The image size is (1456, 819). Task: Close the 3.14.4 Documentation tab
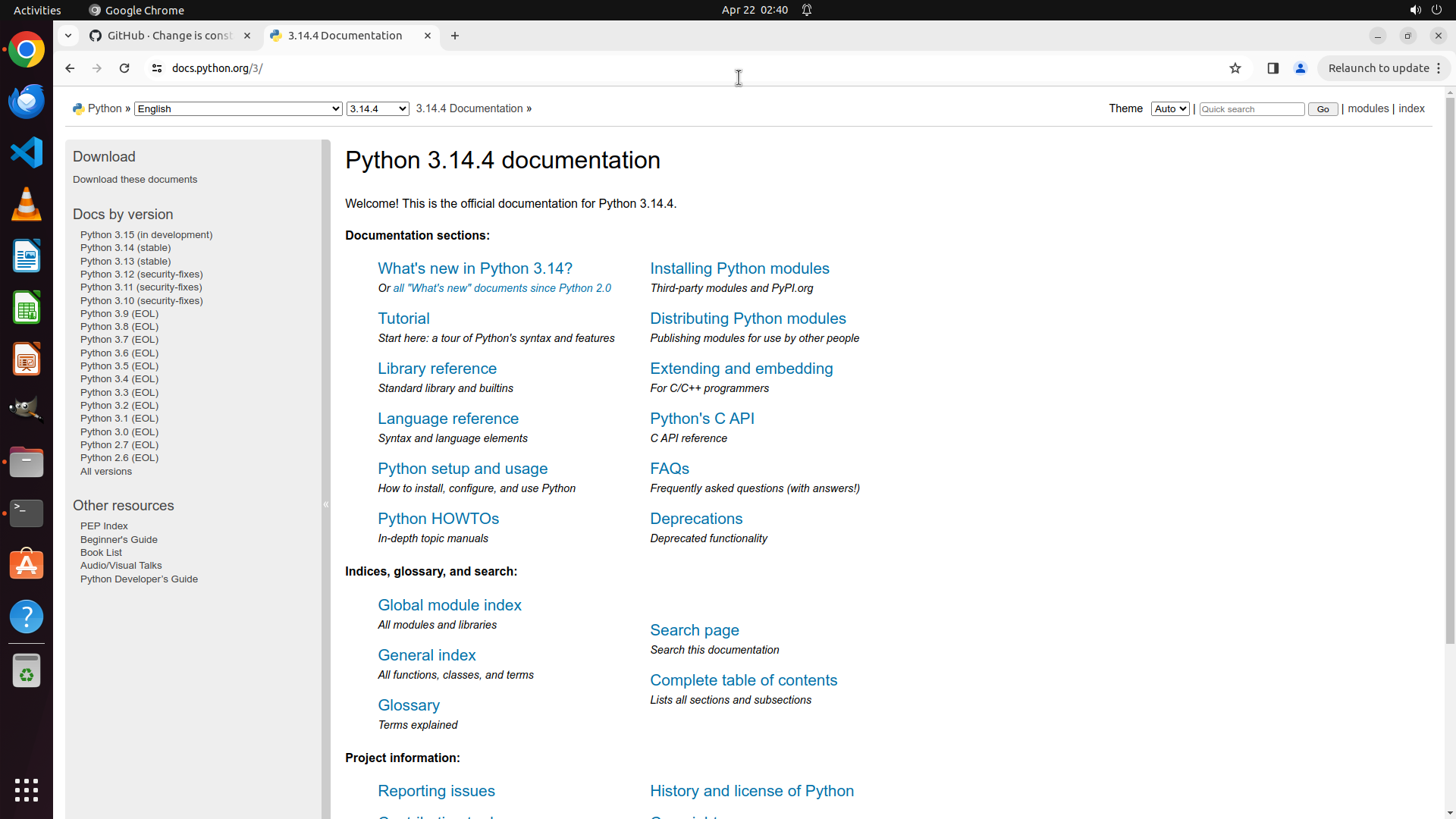(x=428, y=36)
